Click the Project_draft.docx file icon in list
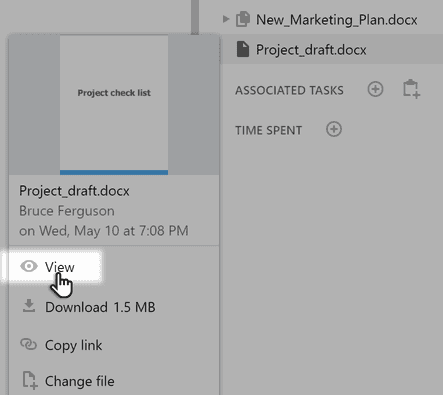The image size is (443, 395). pos(243,49)
